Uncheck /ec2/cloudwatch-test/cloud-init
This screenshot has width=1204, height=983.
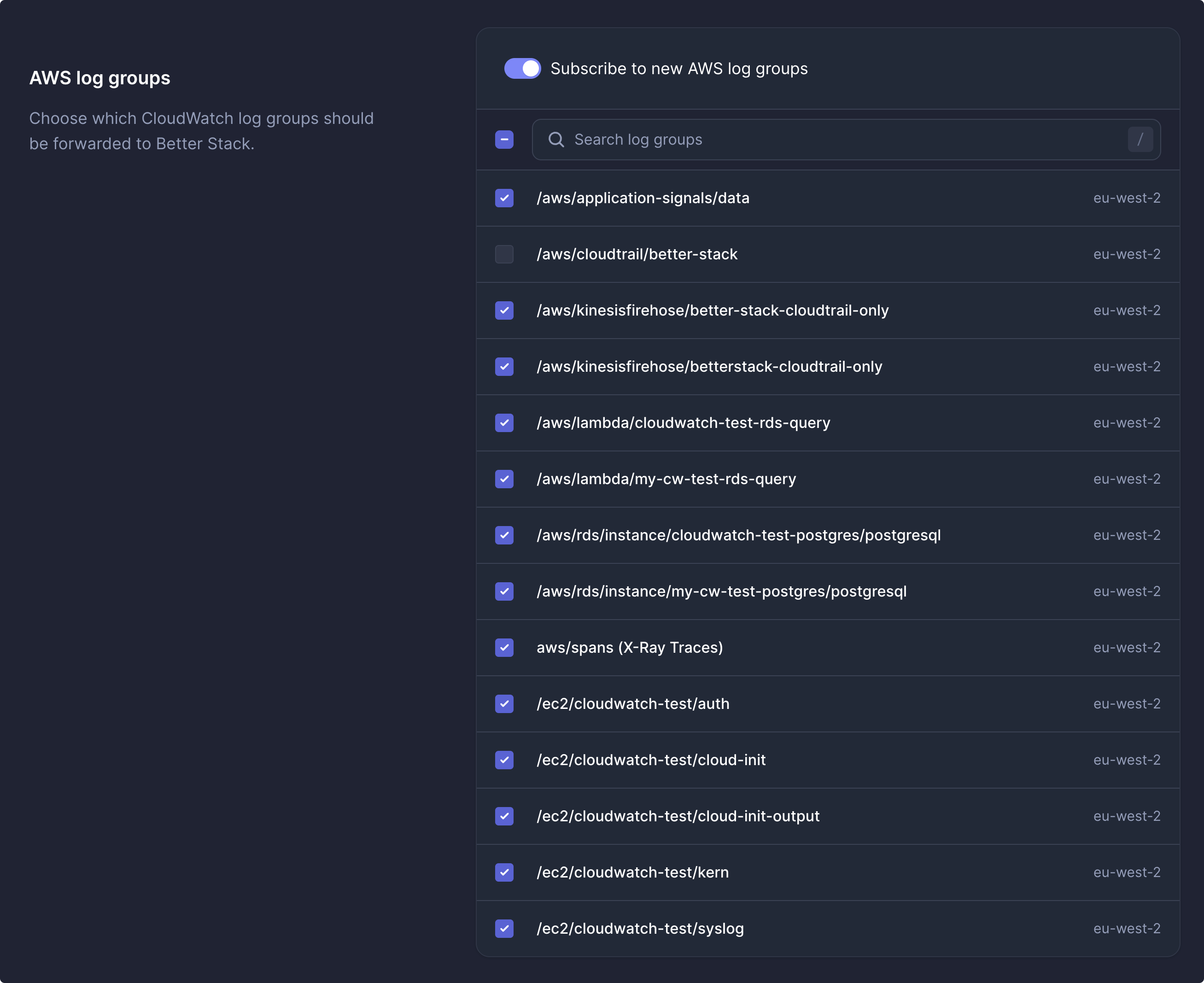(504, 760)
